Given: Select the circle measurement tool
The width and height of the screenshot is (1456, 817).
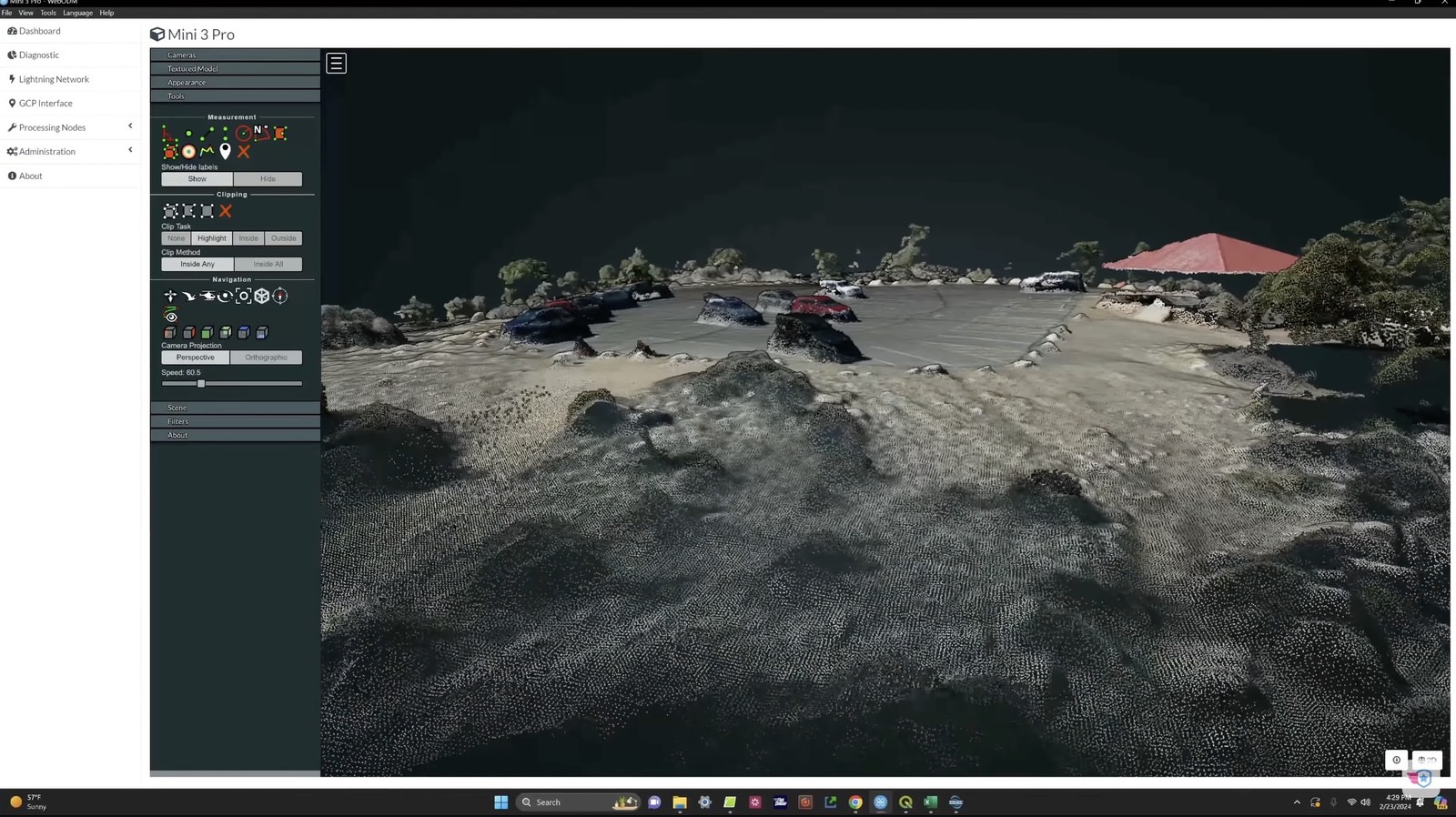Looking at the screenshot, I should click(x=244, y=133).
